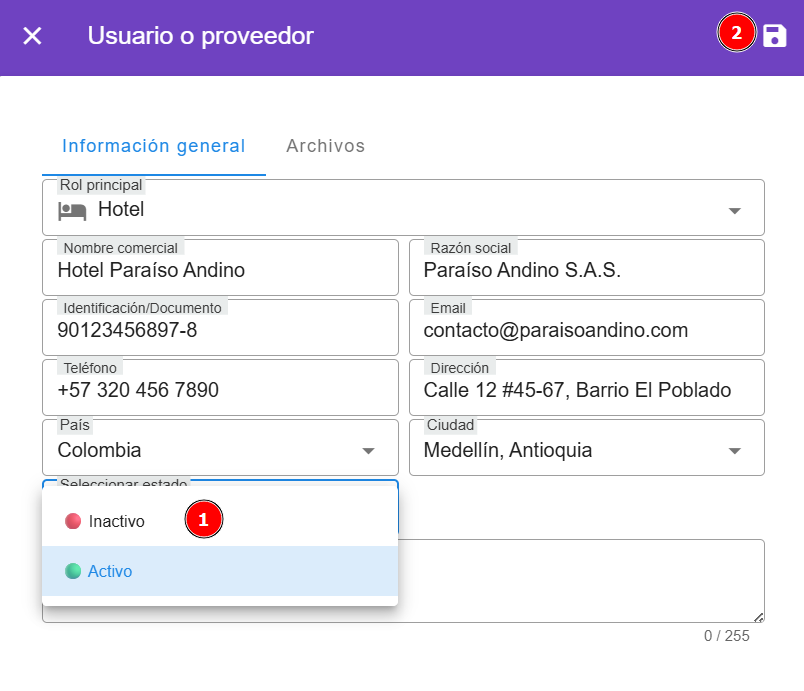Click the Dirección input field

click(586, 390)
